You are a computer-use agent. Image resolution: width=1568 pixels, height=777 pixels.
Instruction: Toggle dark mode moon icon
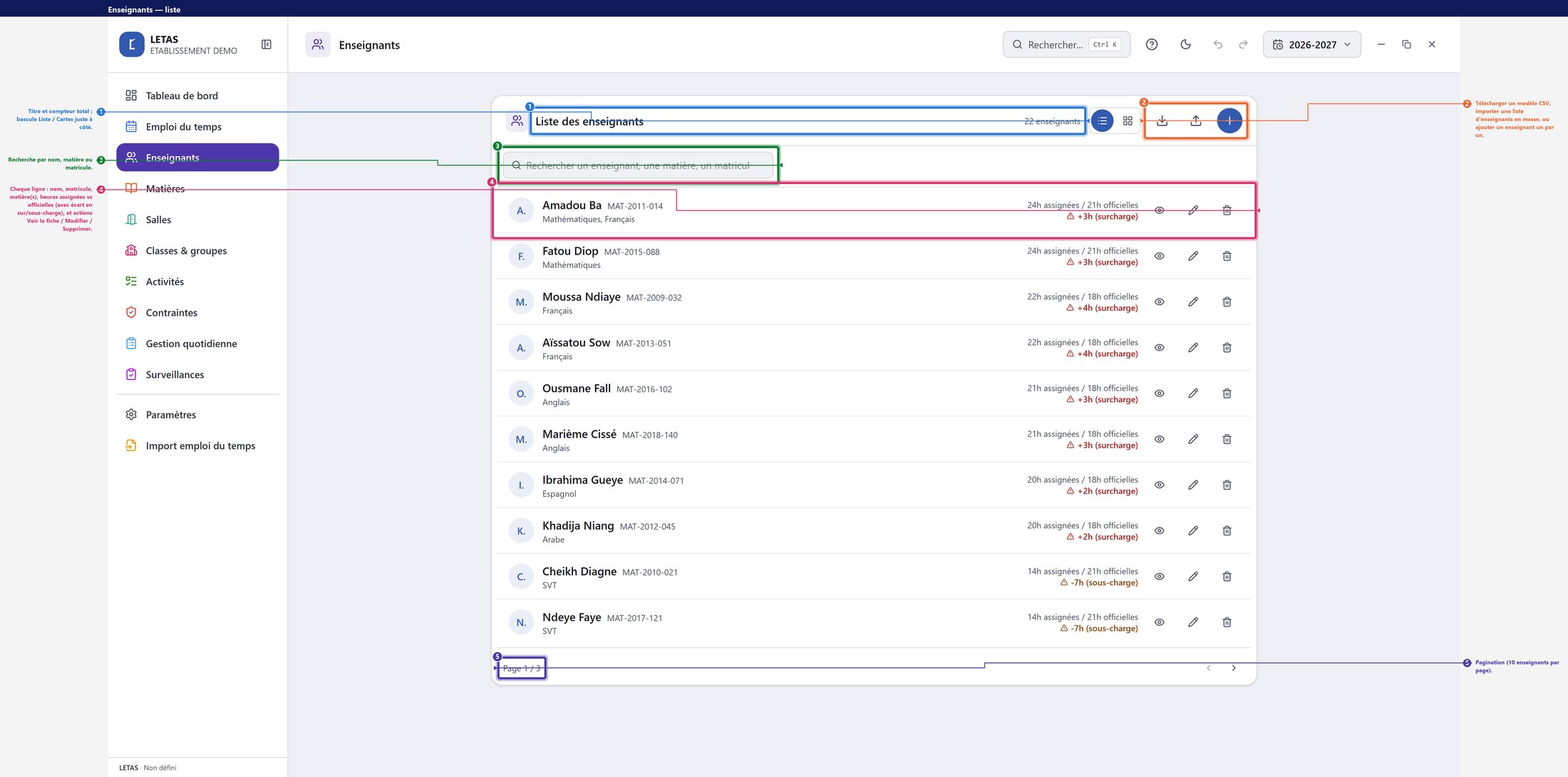[x=1186, y=44]
